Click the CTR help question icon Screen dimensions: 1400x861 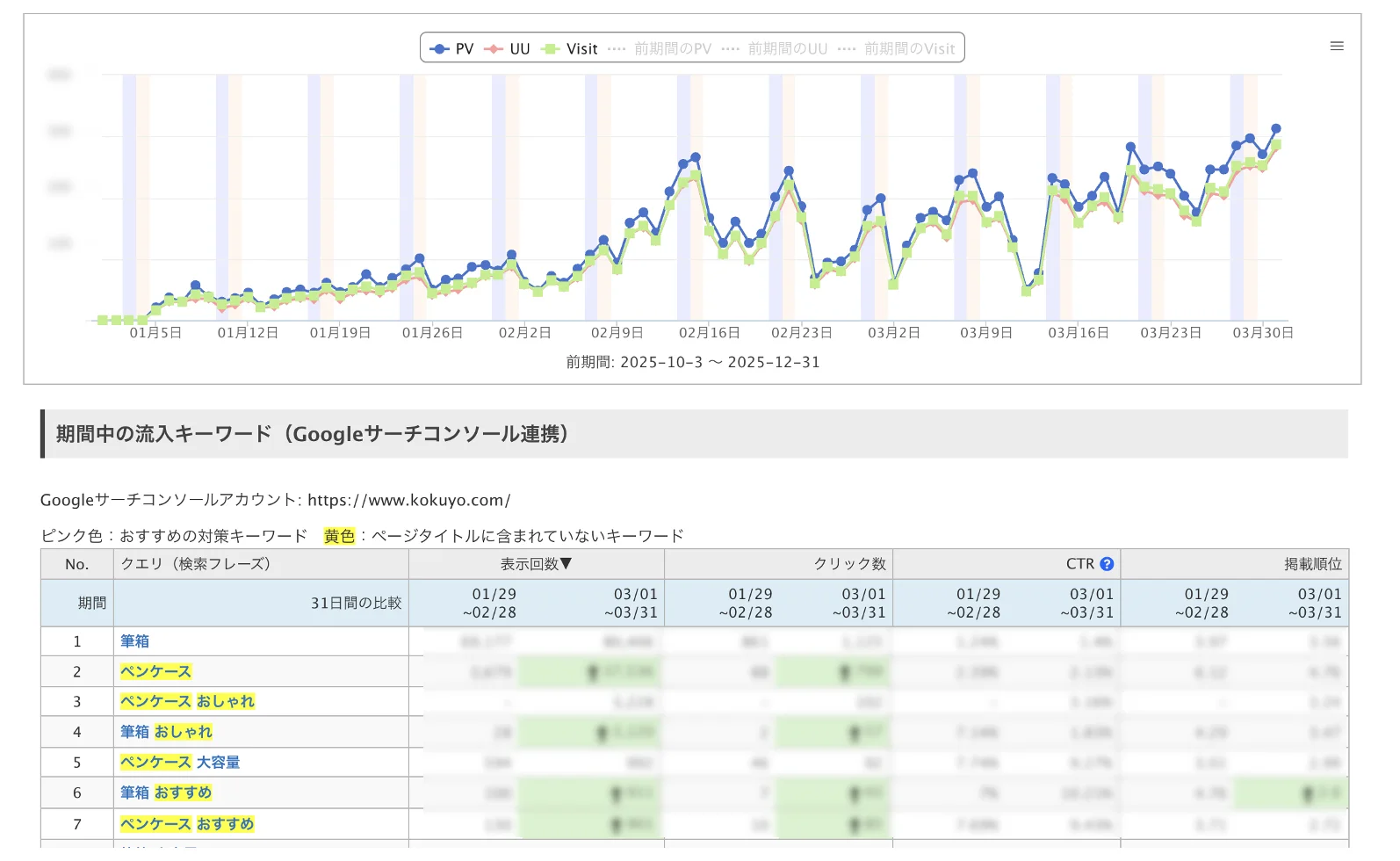click(x=1107, y=564)
